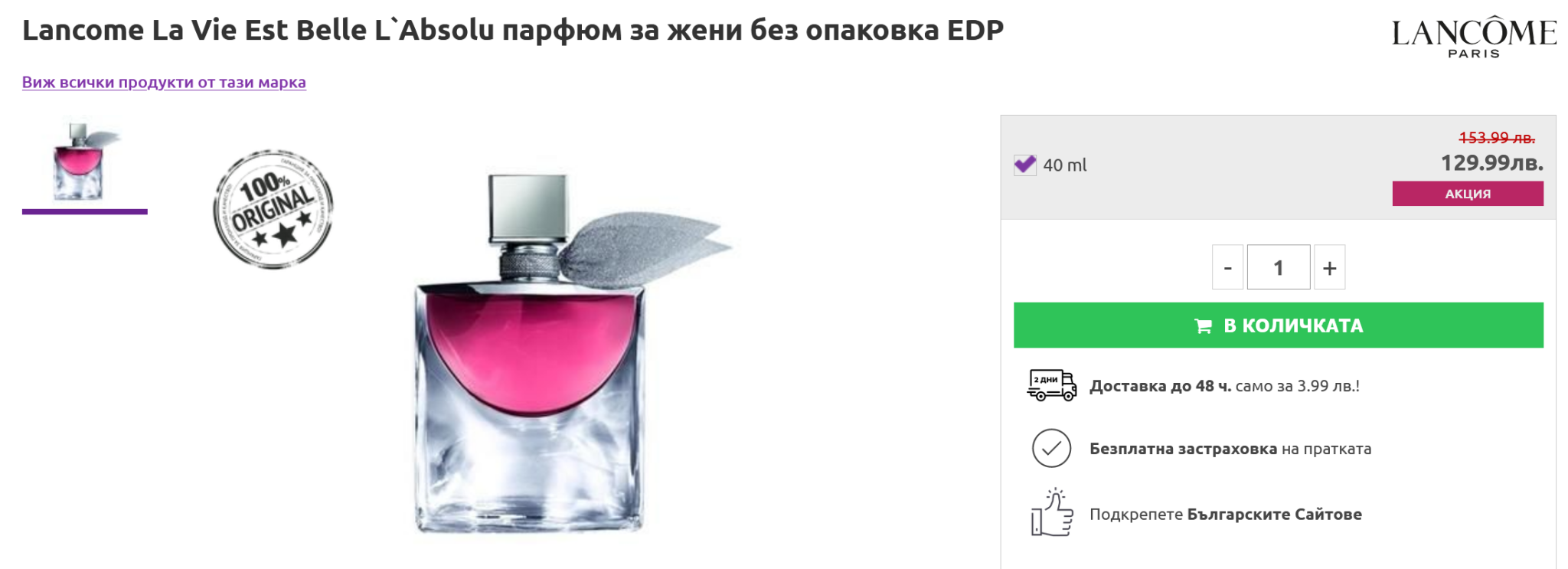
Task: Click the thumbs-up support icon
Action: 1051,512
